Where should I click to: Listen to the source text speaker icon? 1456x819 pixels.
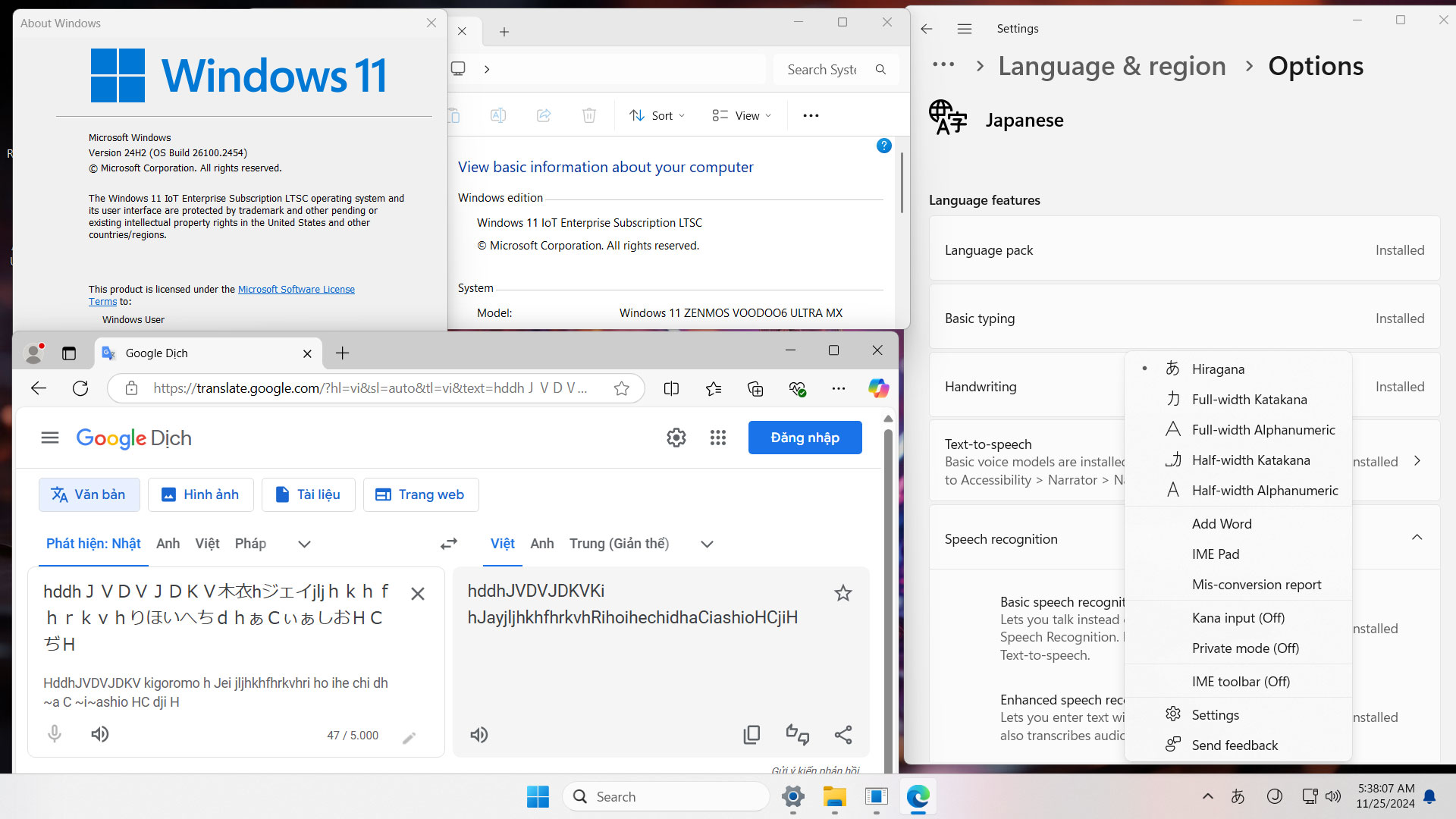pyautogui.click(x=100, y=734)
